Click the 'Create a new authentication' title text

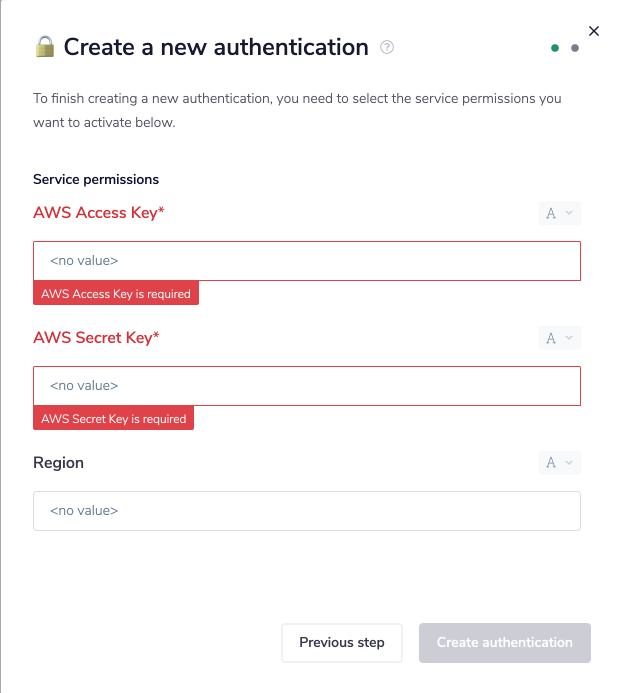(216, 47)
